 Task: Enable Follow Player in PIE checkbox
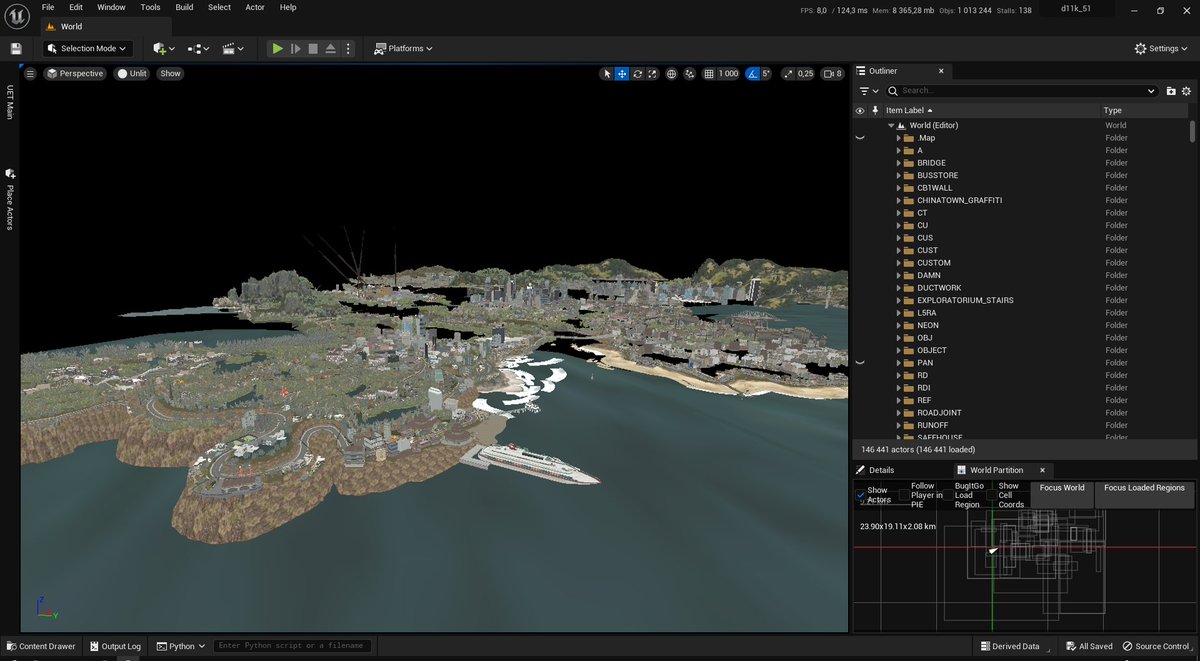coord(904,494)
